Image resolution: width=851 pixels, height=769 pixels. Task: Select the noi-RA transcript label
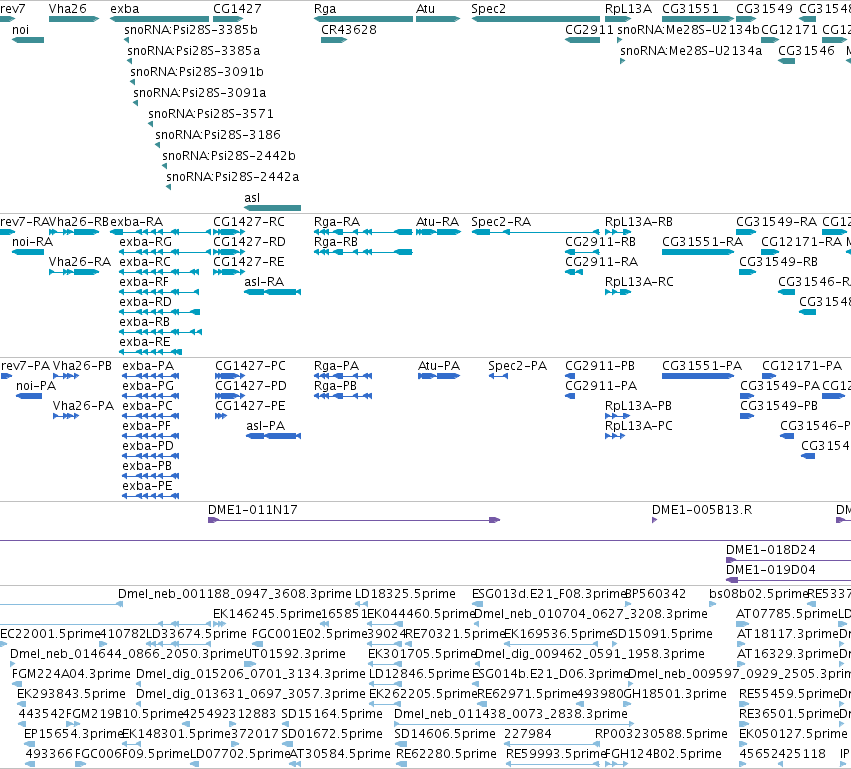(x=33, y=242)
